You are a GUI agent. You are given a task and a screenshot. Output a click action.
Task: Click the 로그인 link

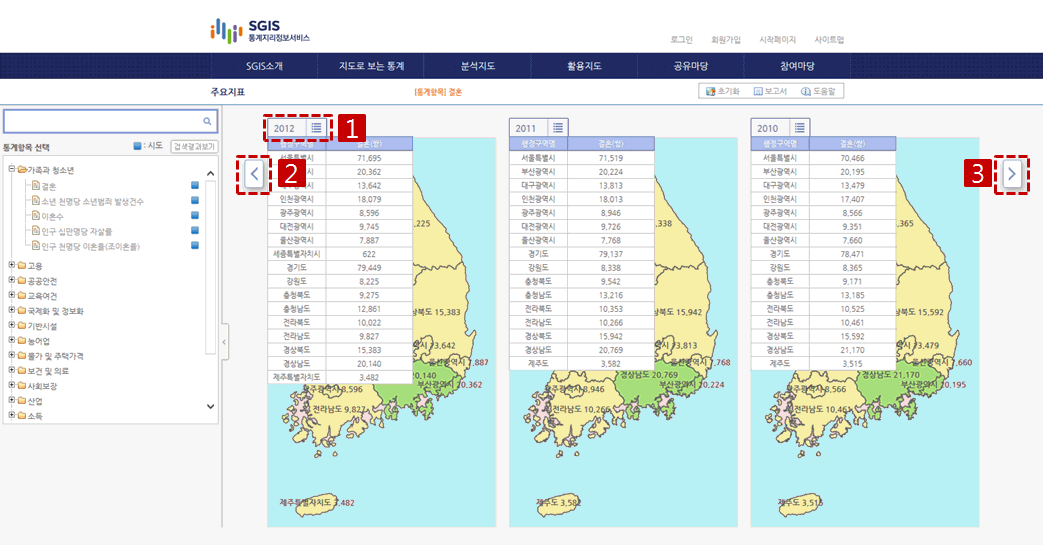[x=681, y=40]
